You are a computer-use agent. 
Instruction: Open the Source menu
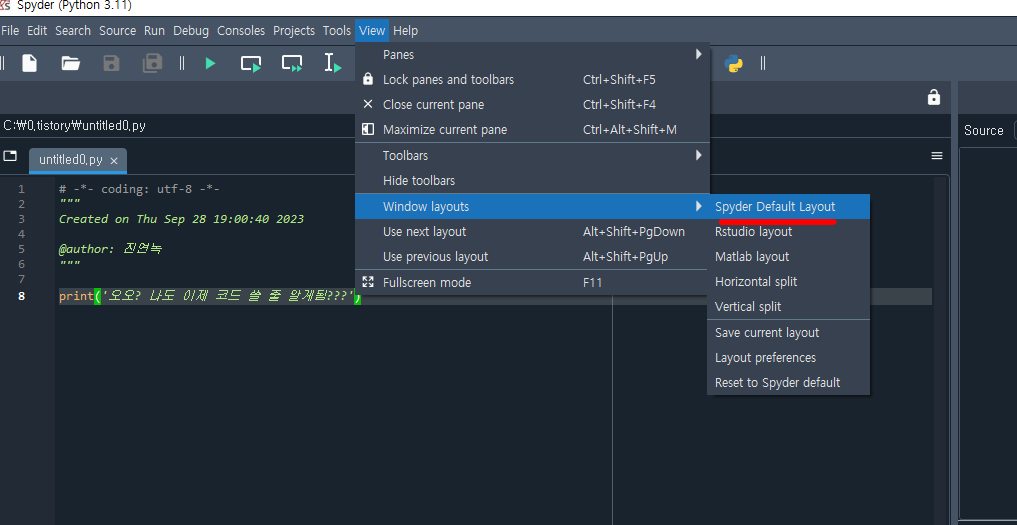coord(117,31)
